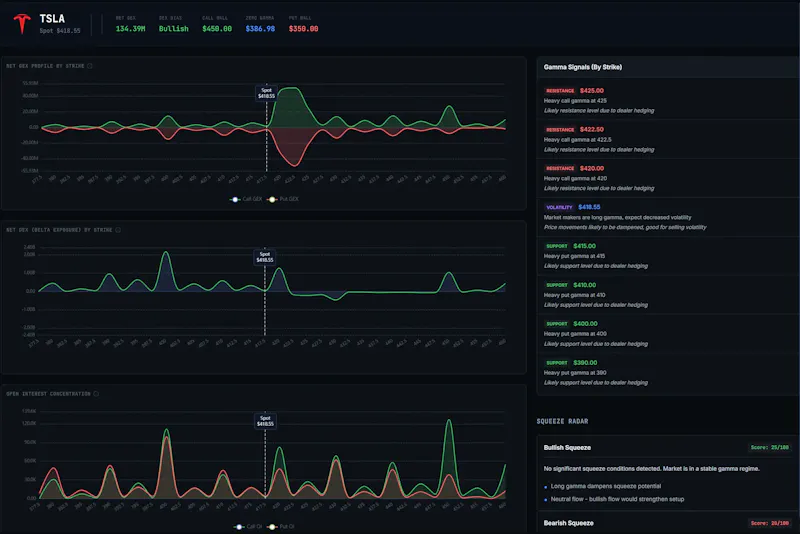Viewport: 800px width, 534px height.
Task: Toggle the Call OI legend series
Action: click(x=248, y=526)
